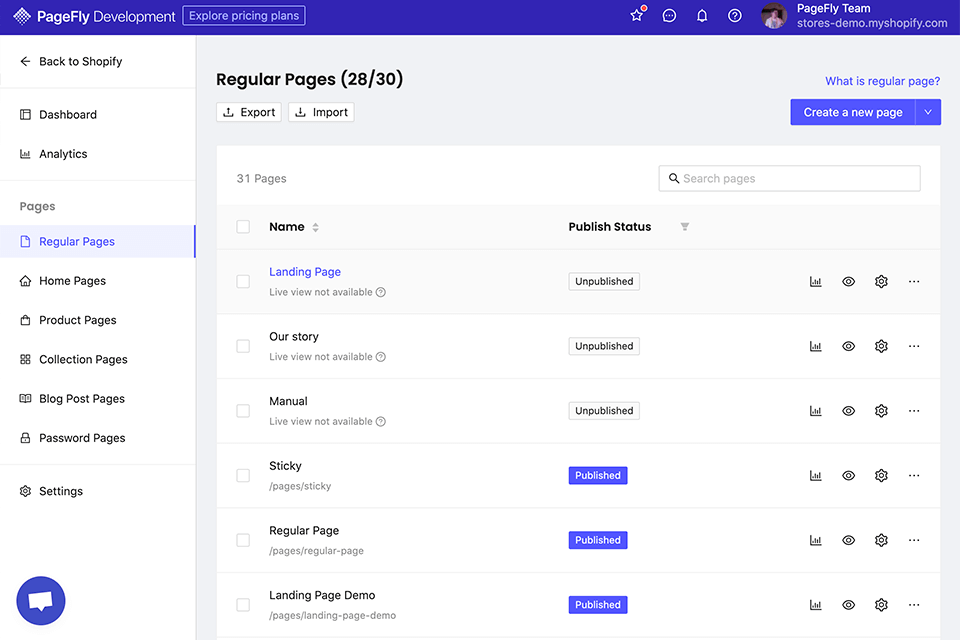Viewport: 960px width, 640px height.
Task: Preview the Manual page with eye icon
Action: pyautogui.click(x=849, y=411)
